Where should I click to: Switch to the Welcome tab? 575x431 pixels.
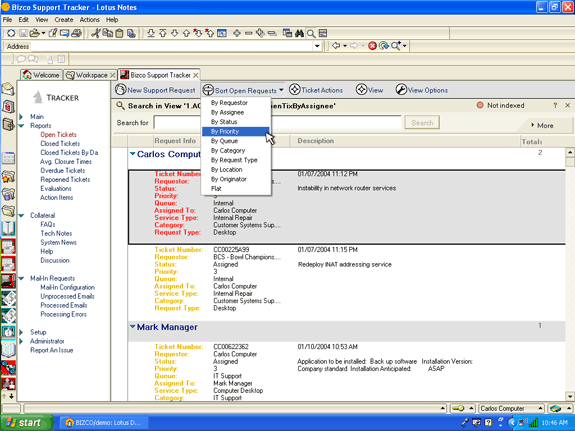(41, 75)
